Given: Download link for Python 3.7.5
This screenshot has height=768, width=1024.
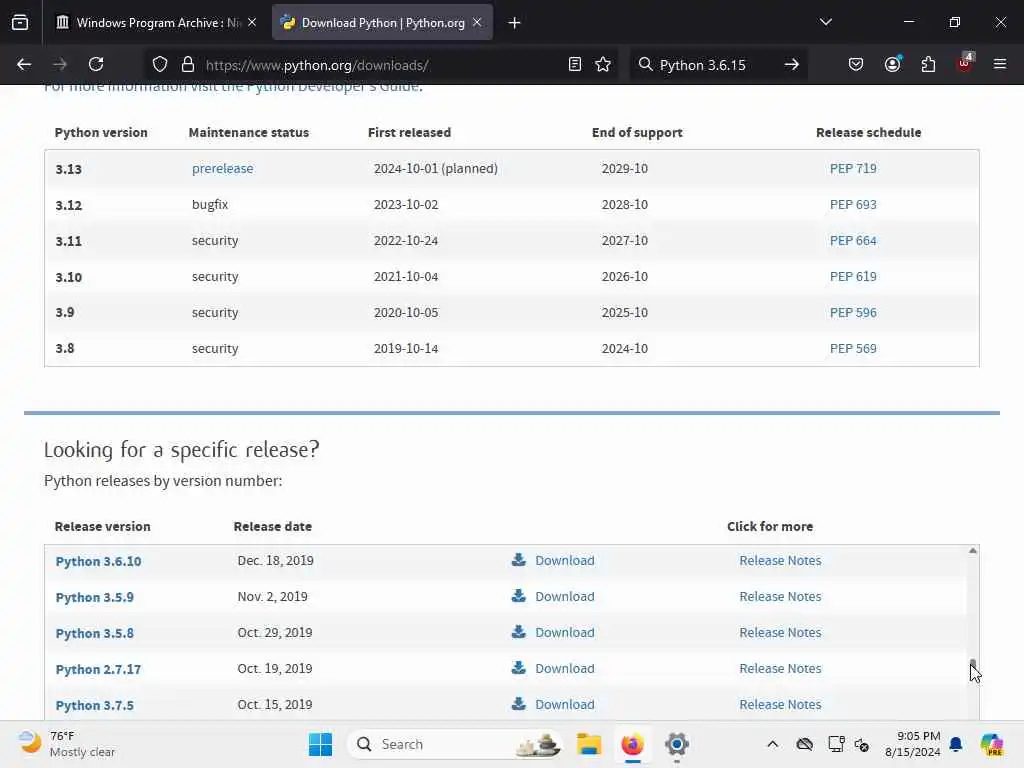Looking at the screenshot, I should (x=565, y=704).
